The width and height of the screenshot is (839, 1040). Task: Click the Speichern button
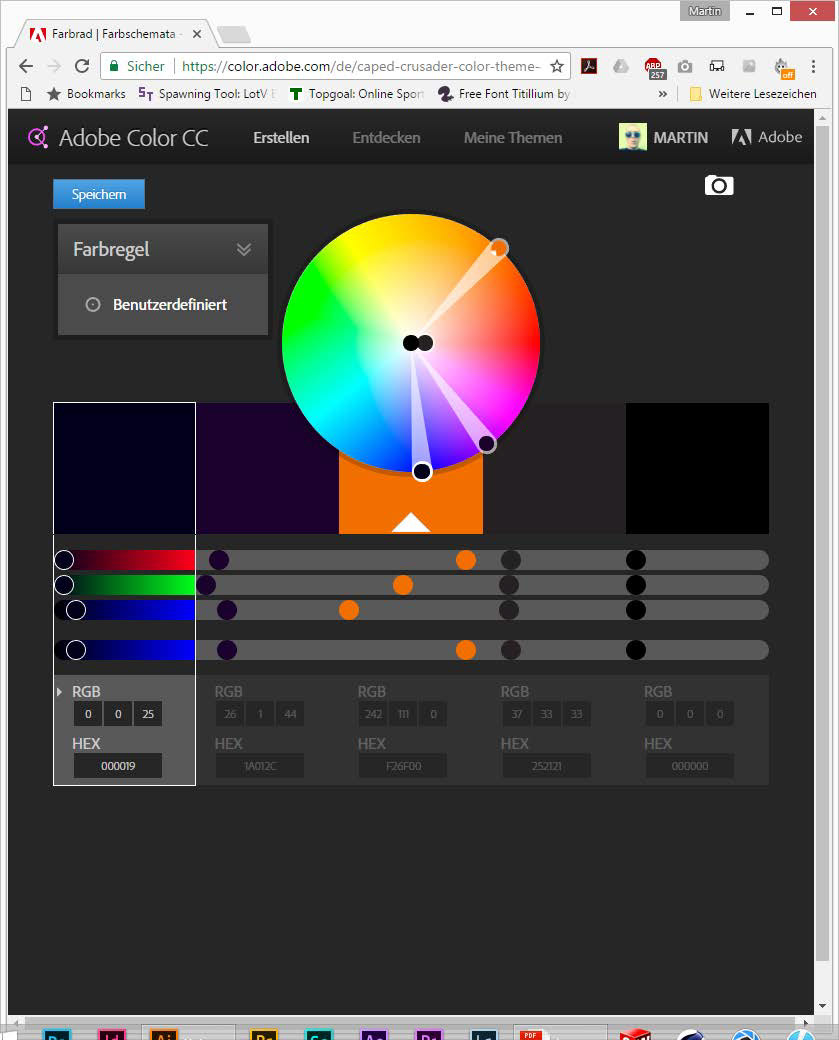point(99,194)
